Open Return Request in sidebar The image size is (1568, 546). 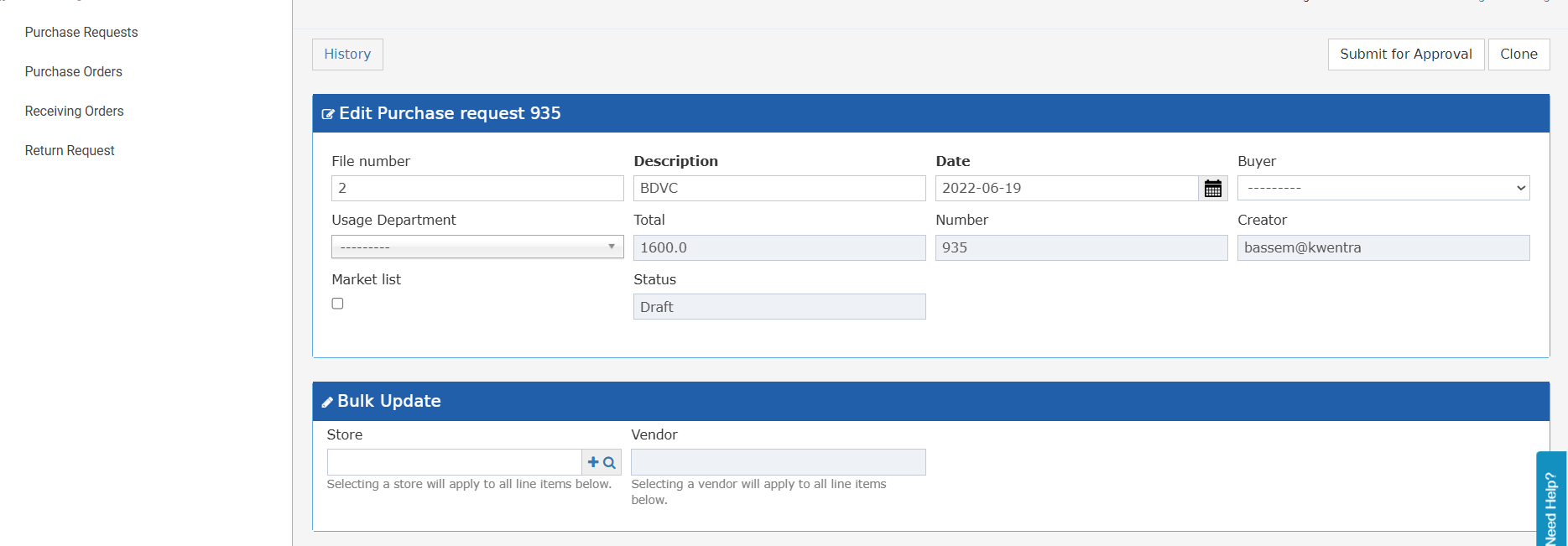70,151
